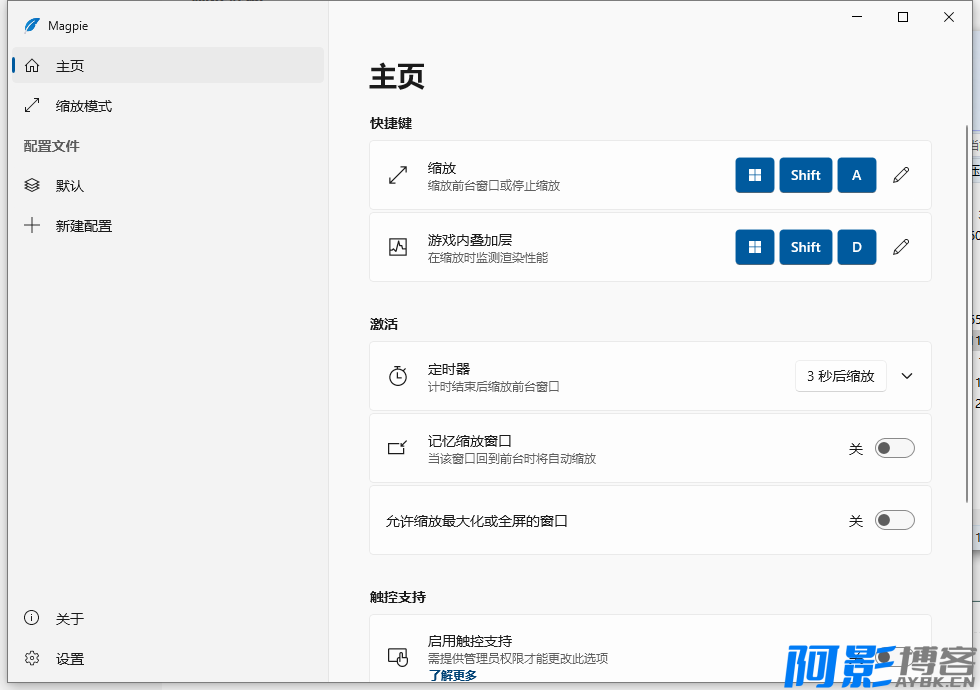Close the Magpie window
Viewport: 980px width, 690px height.
point(949,17)
